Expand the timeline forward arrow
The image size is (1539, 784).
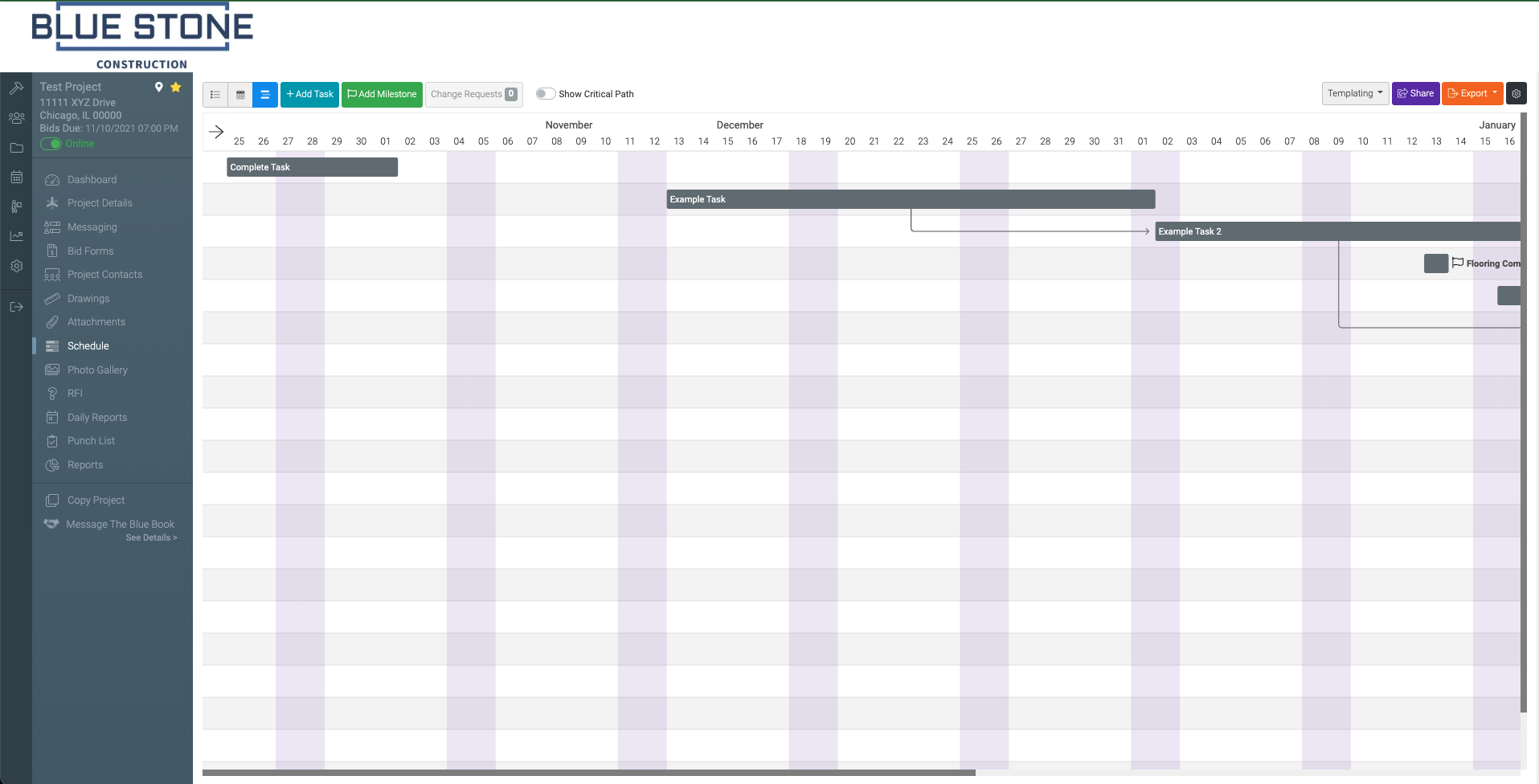[x=215, y=130]
